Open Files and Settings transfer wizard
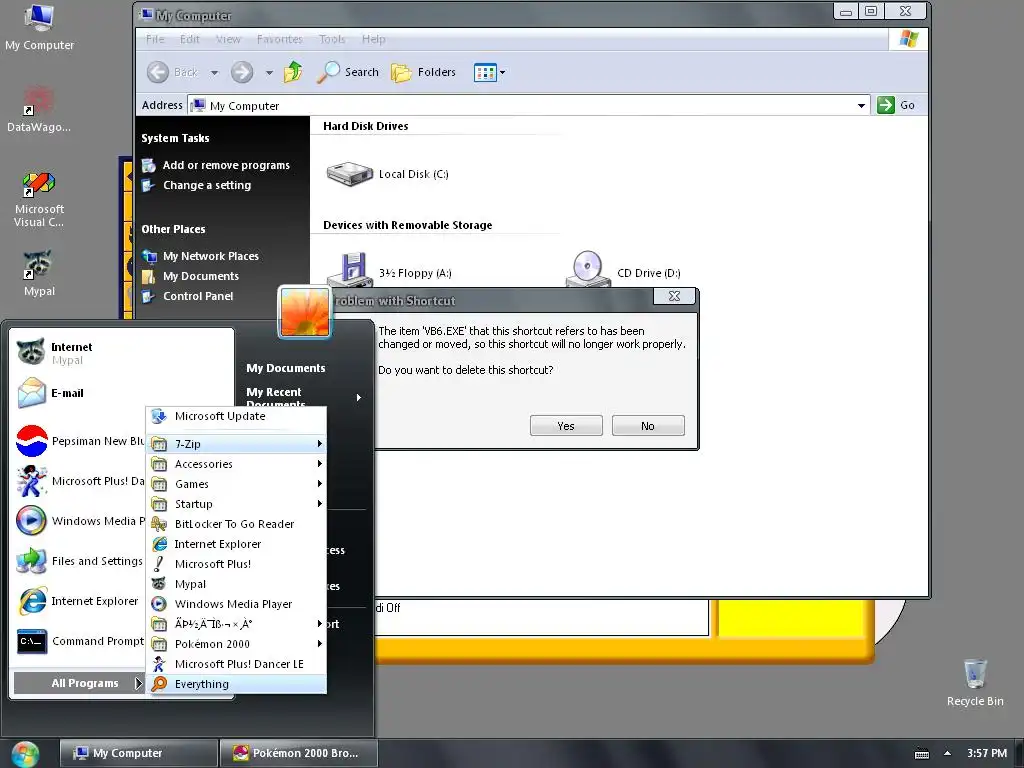 [80, 561]
